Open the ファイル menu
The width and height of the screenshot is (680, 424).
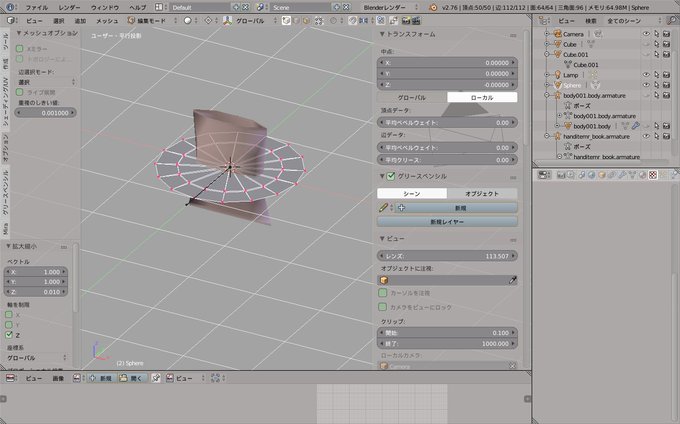point(36,8)
